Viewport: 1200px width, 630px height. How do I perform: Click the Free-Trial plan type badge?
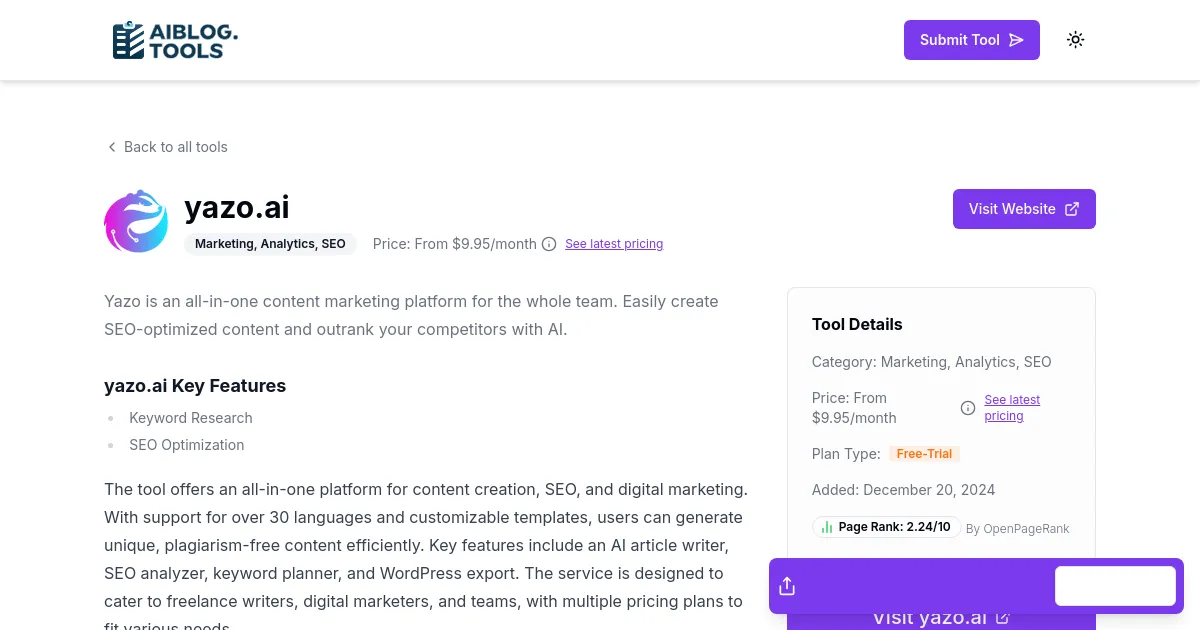pyautogui.click(x=924, y=454)
